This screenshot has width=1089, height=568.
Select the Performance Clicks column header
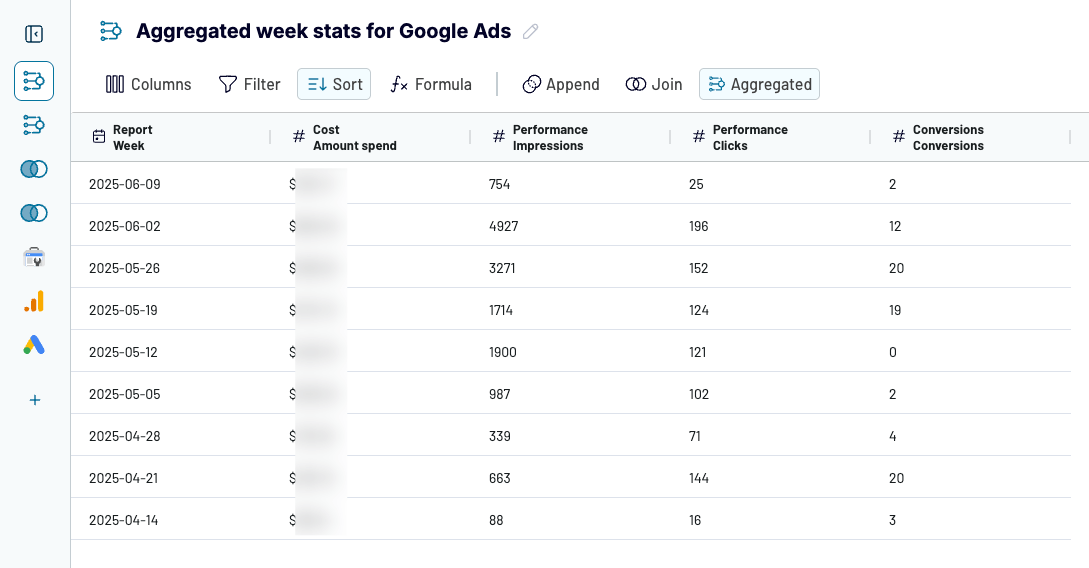tap(750, 138)
